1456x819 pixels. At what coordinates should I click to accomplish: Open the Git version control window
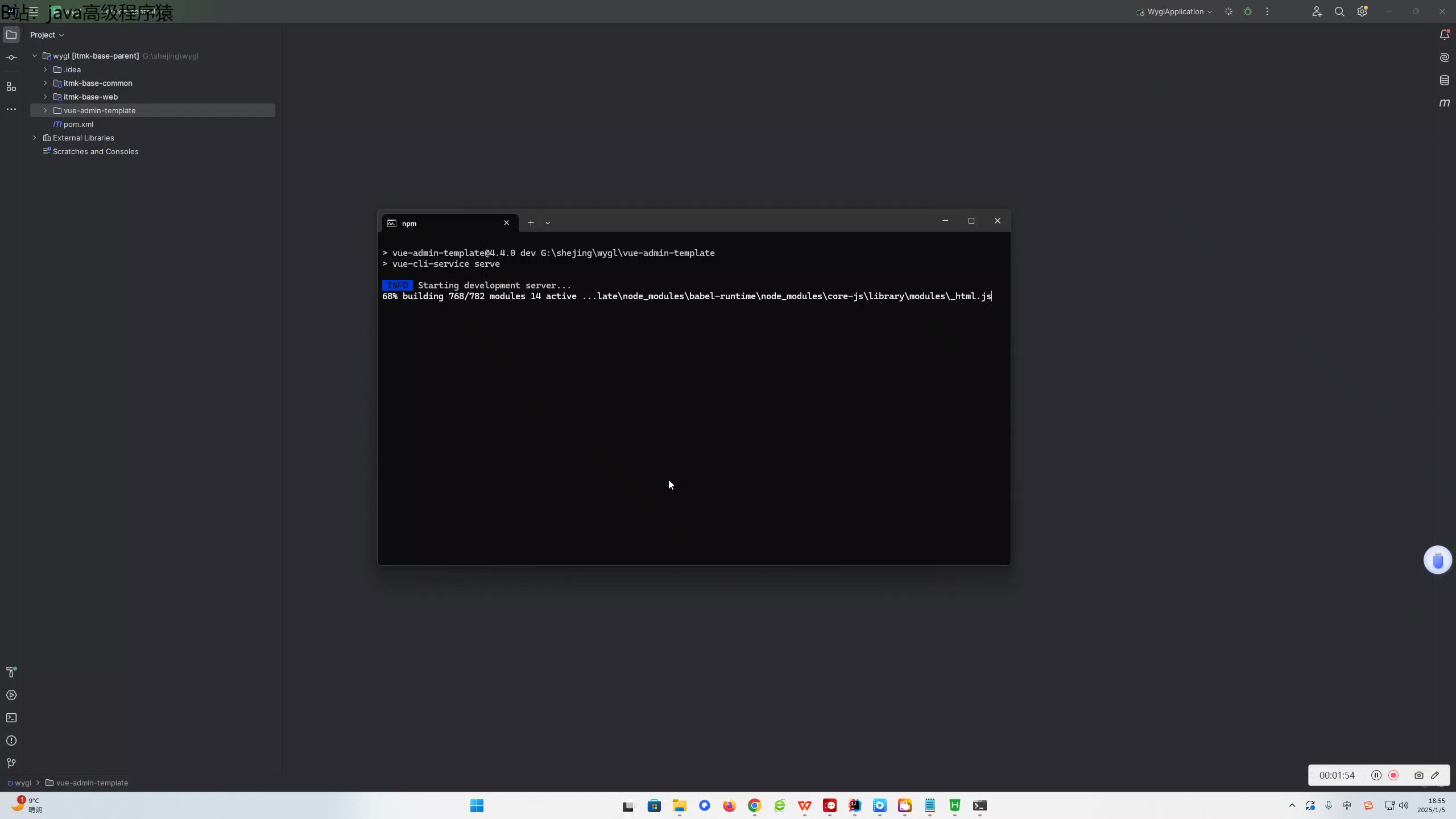pos(11,763)
